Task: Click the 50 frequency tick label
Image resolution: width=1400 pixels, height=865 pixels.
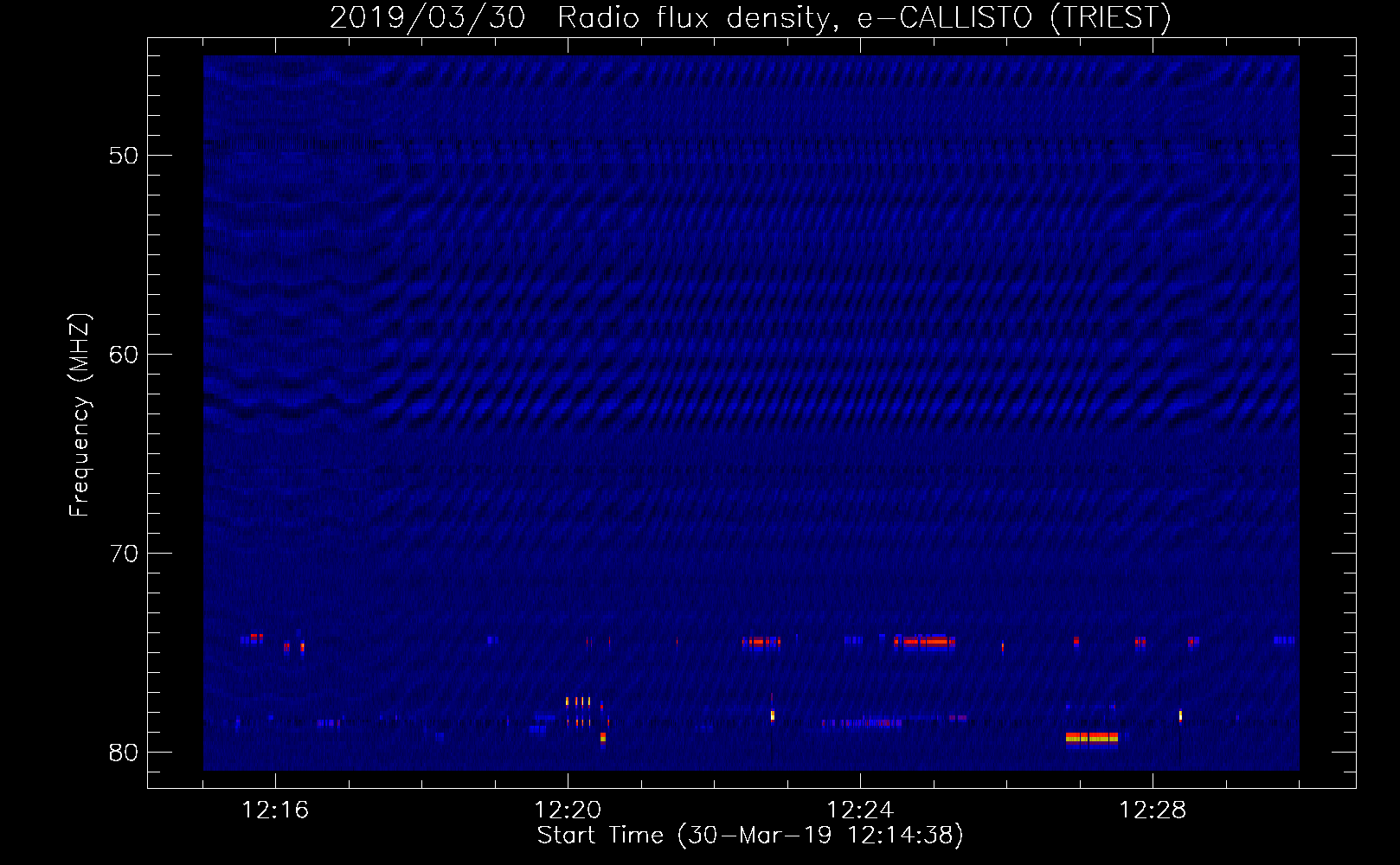Action: click(124, 156)
